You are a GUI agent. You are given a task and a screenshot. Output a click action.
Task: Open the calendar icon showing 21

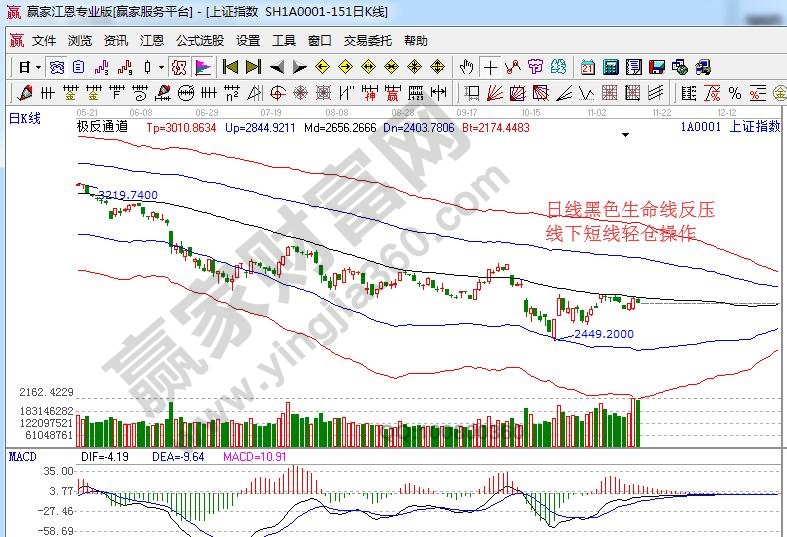pyautogui.click(x=587, y=68)
